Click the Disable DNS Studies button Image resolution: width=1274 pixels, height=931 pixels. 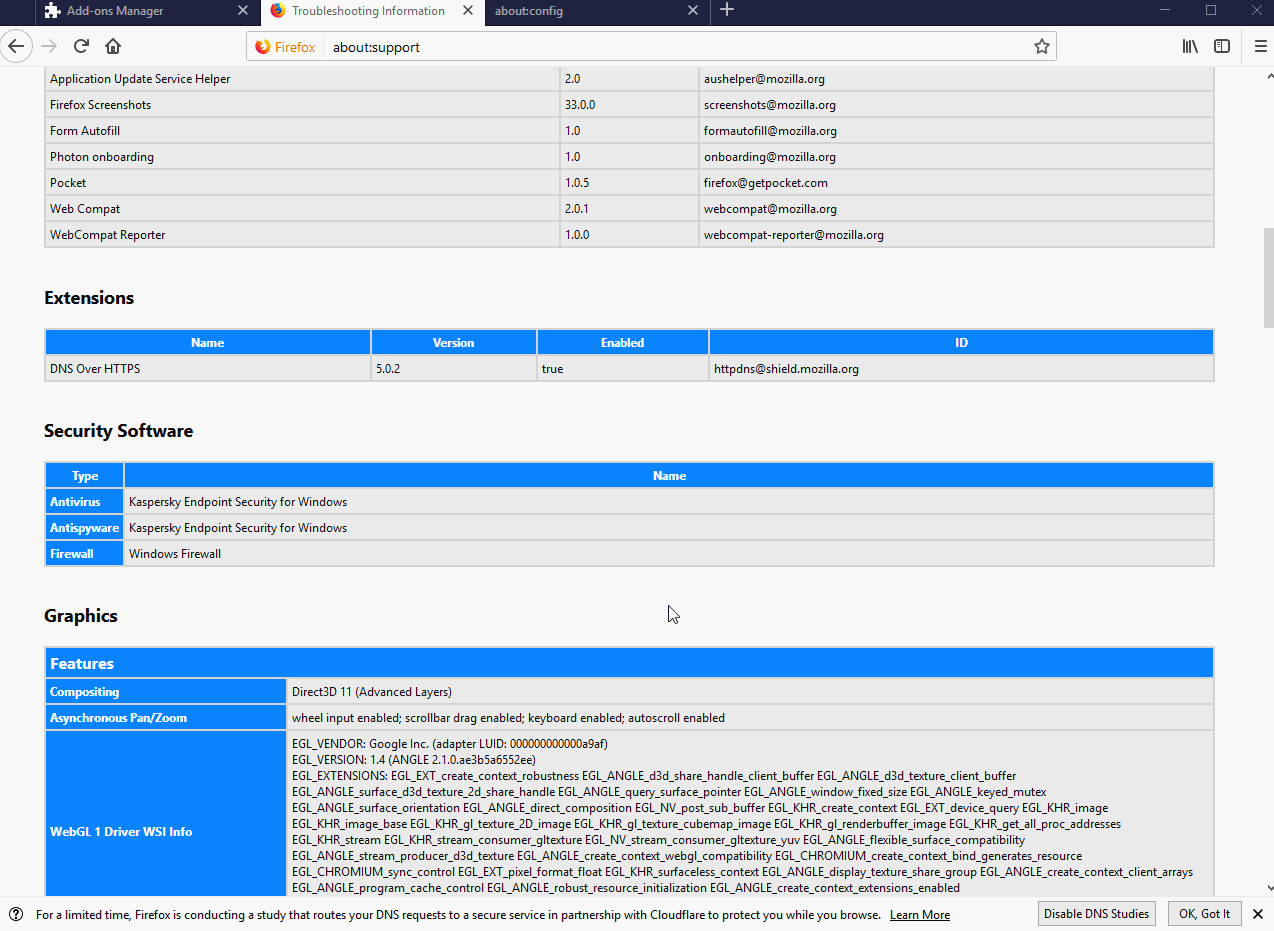point(1097,914)
